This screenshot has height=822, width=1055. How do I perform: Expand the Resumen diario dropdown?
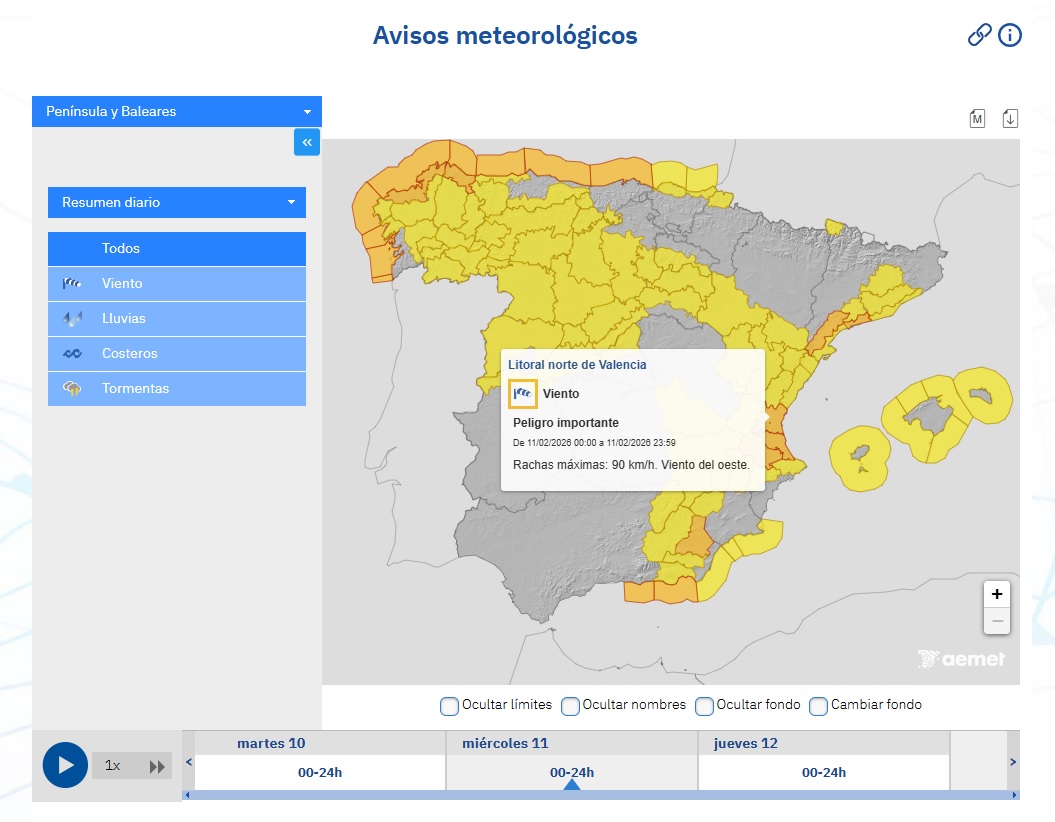177,202
